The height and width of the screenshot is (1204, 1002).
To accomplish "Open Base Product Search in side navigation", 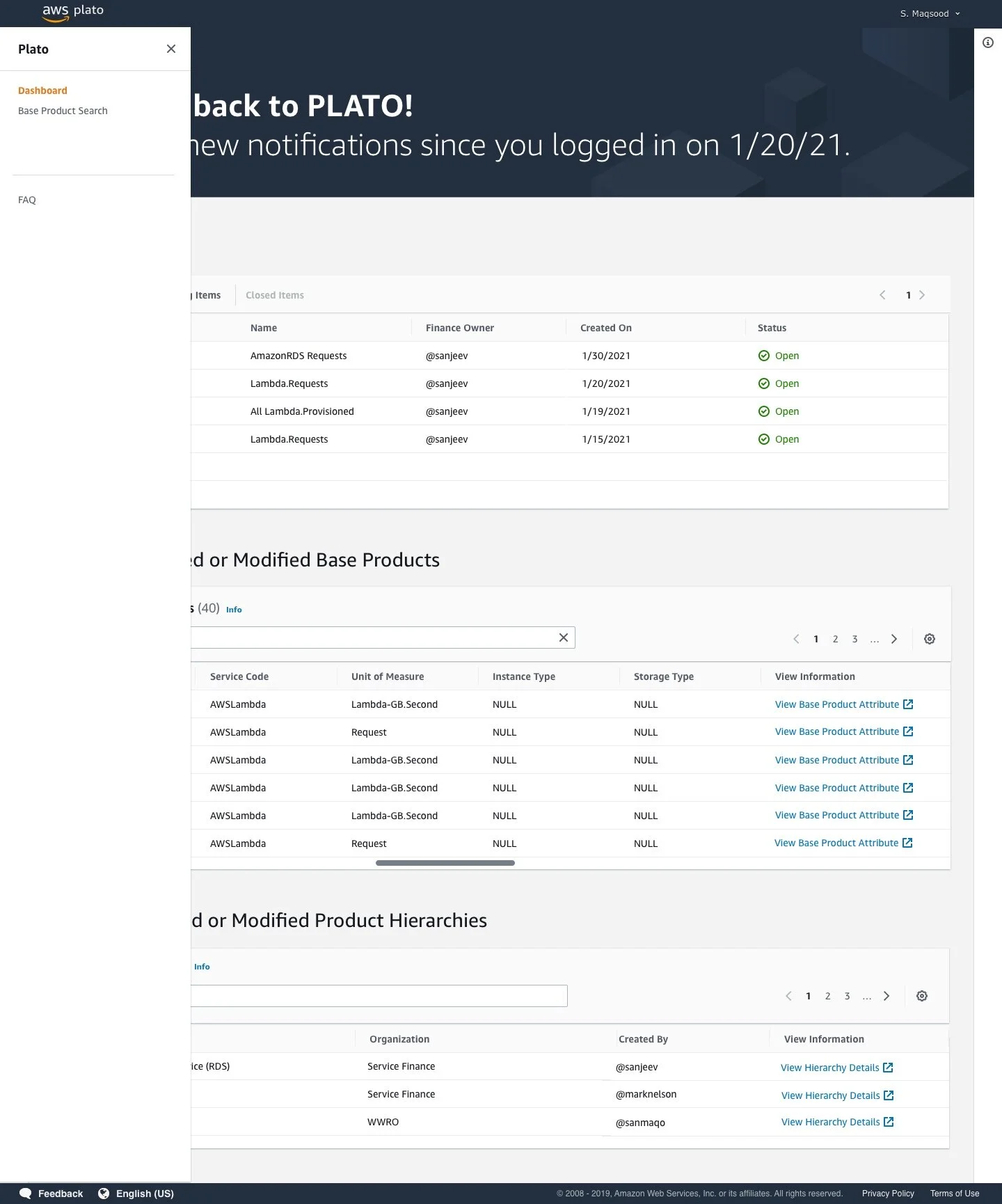I will coord(63,111).
